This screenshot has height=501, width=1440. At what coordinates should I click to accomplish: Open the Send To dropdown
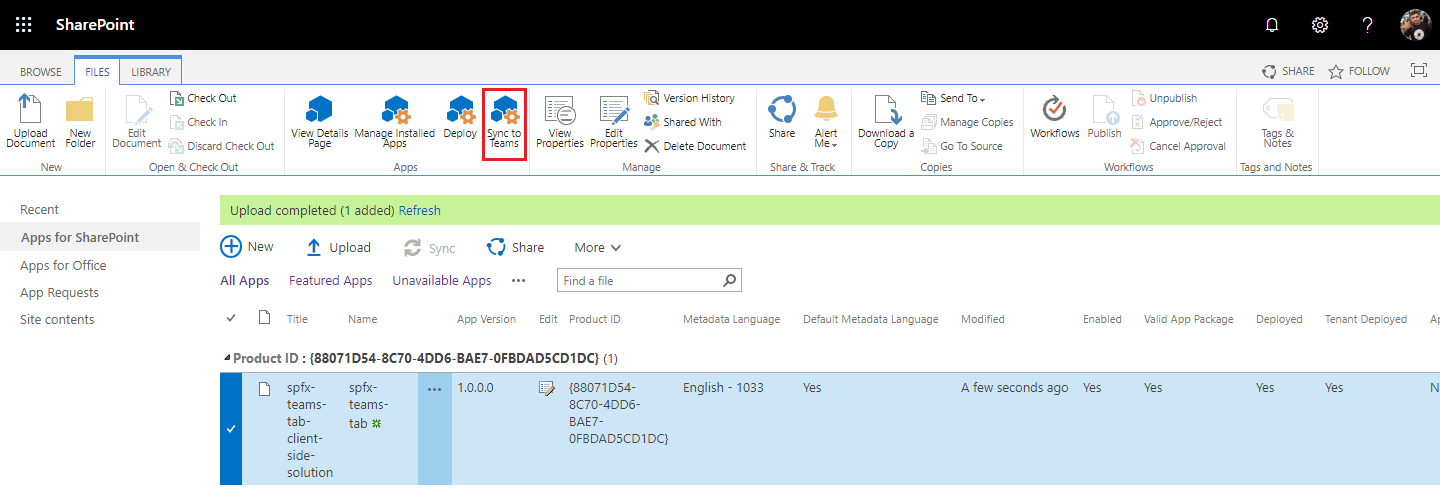pos(953,98)
